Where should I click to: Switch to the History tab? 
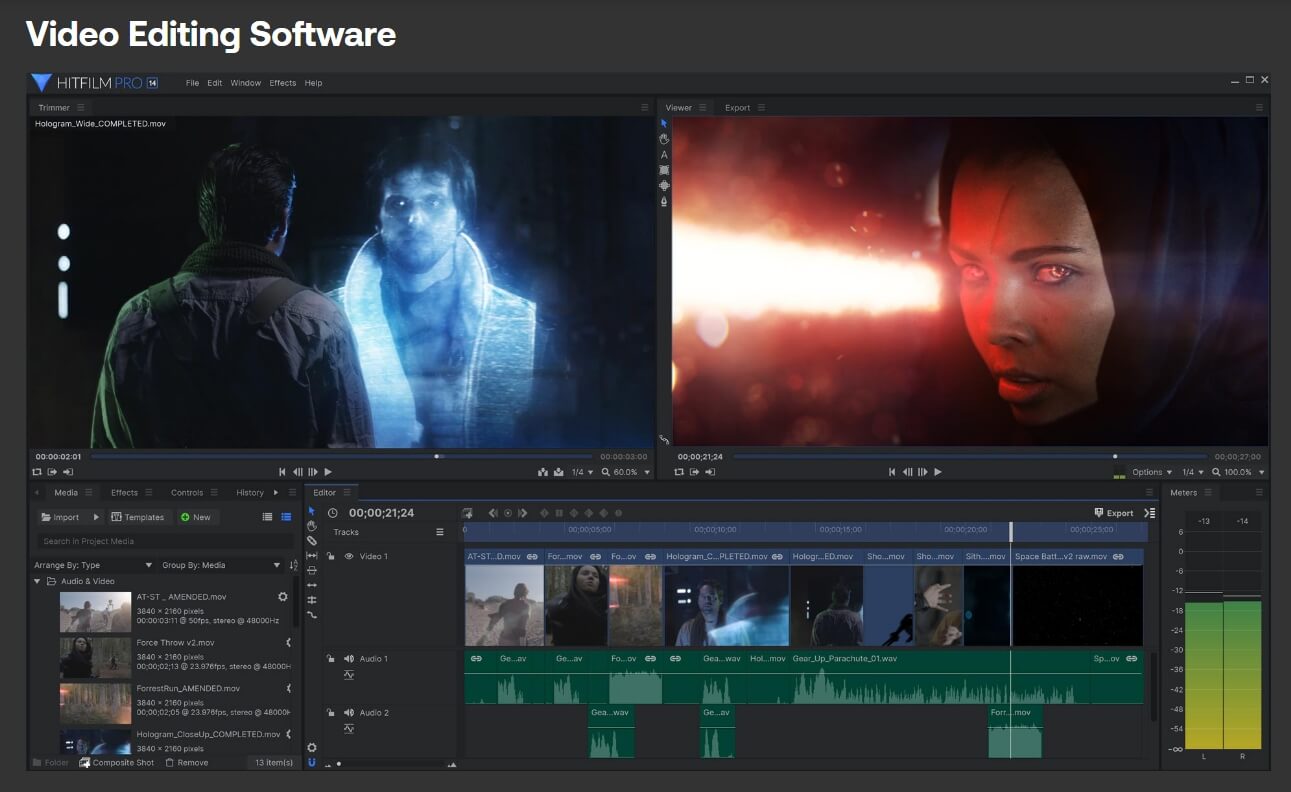[x=250, y=493]
